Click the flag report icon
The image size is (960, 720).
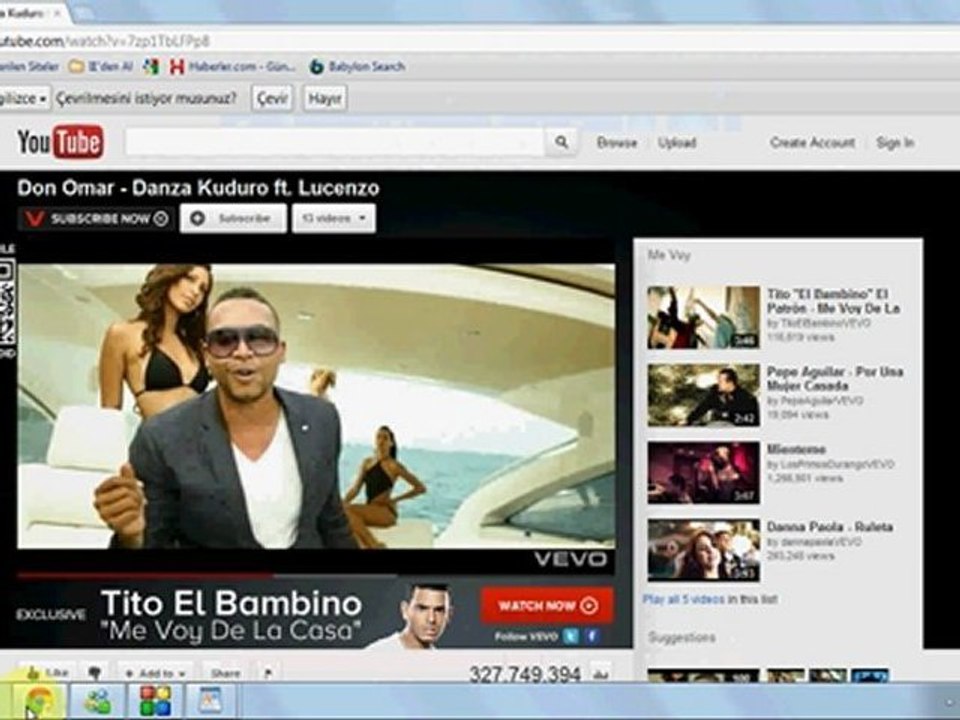268,673
